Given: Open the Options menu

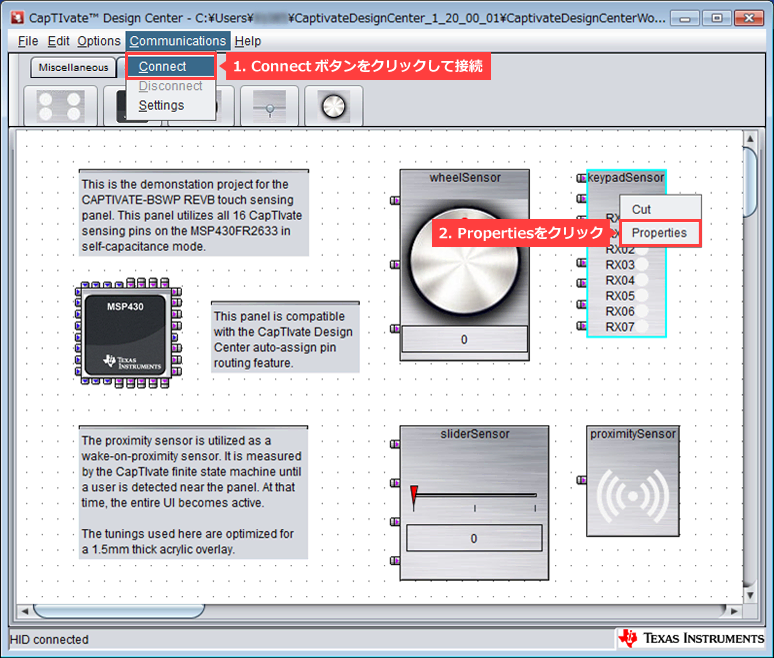Looking at the screenshot, I should click(x=99, y=41).
